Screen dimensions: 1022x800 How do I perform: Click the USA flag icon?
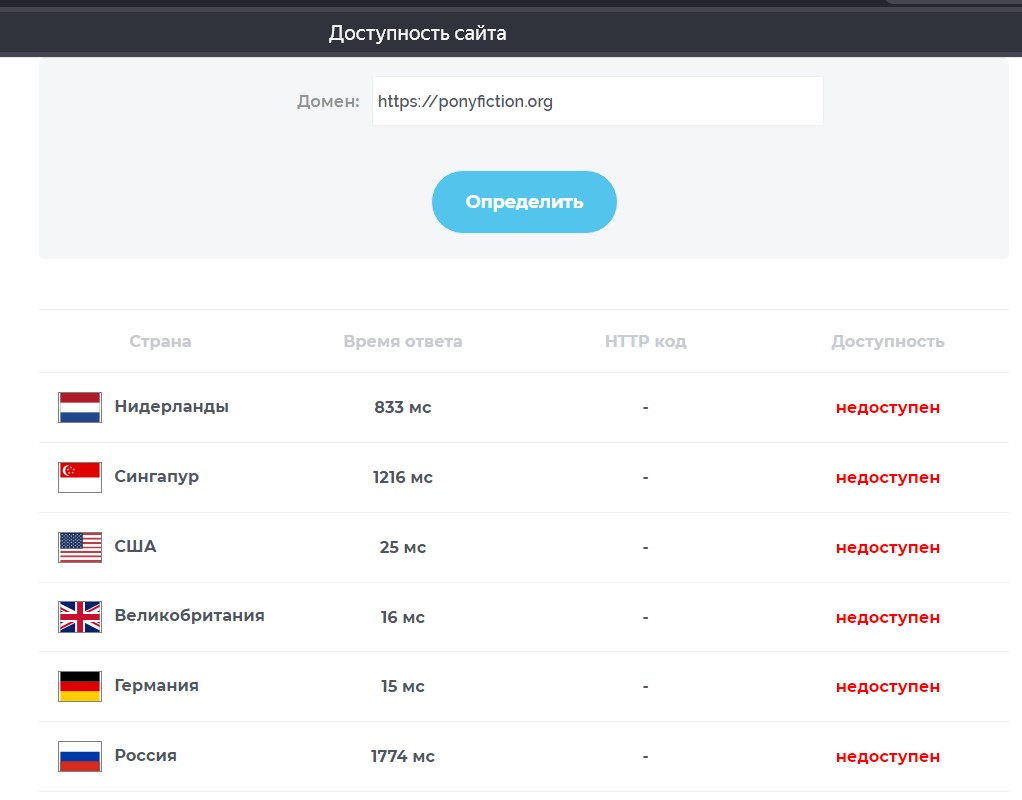click(80, 547)
